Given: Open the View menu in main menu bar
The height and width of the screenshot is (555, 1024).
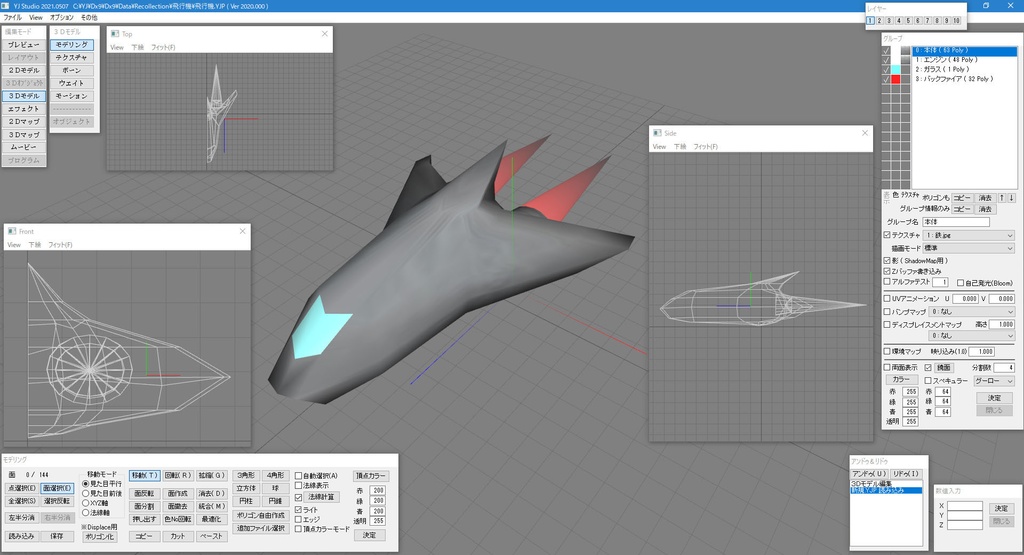Looking at the screenshot, I should pos(36,18).
